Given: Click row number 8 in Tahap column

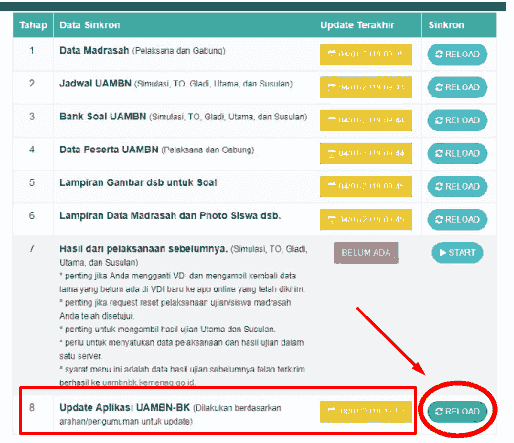Looking at the screenshot, I should (32, 407).
